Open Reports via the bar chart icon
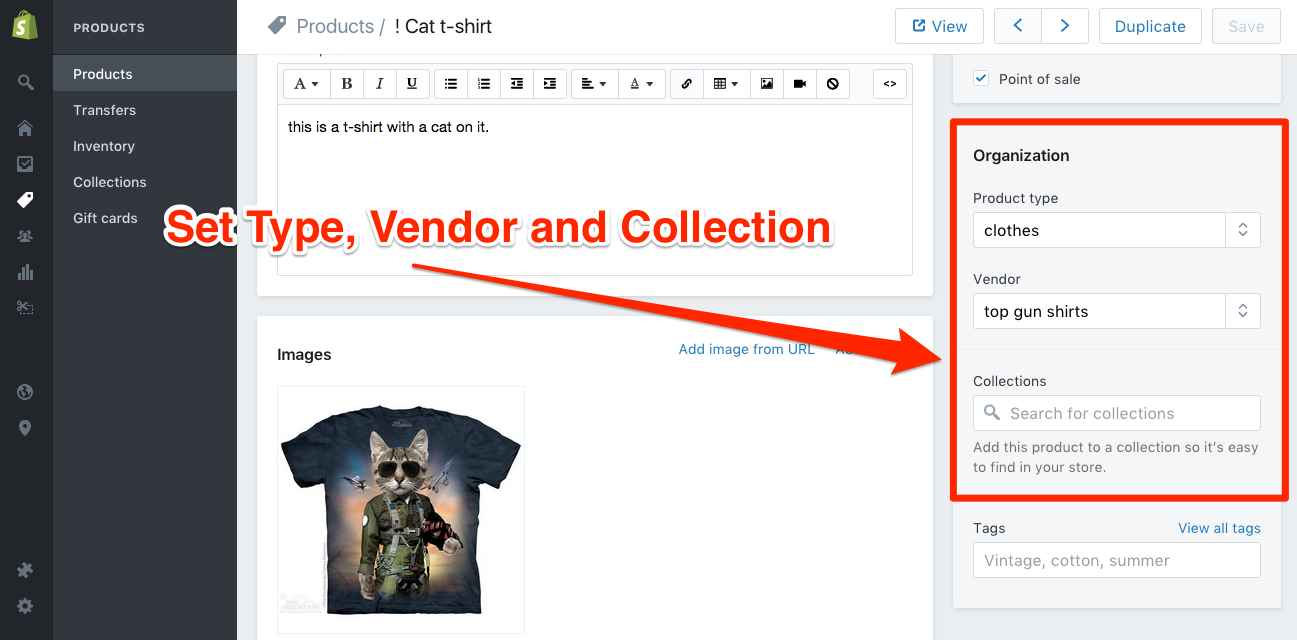Screen dimensions: 1297x640 click(x=25, y=272)
